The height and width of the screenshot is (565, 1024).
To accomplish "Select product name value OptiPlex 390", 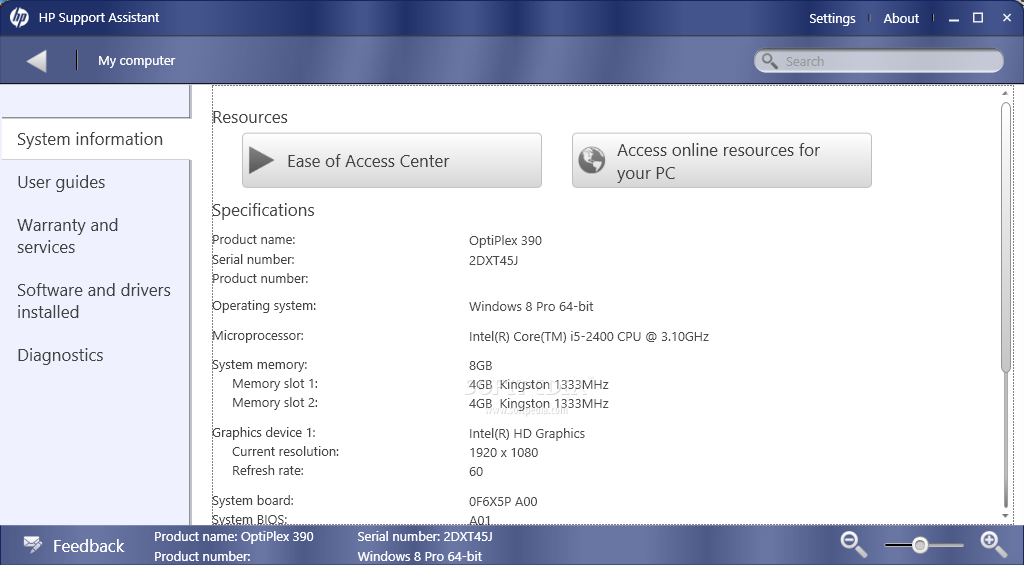I will [505, 240].
